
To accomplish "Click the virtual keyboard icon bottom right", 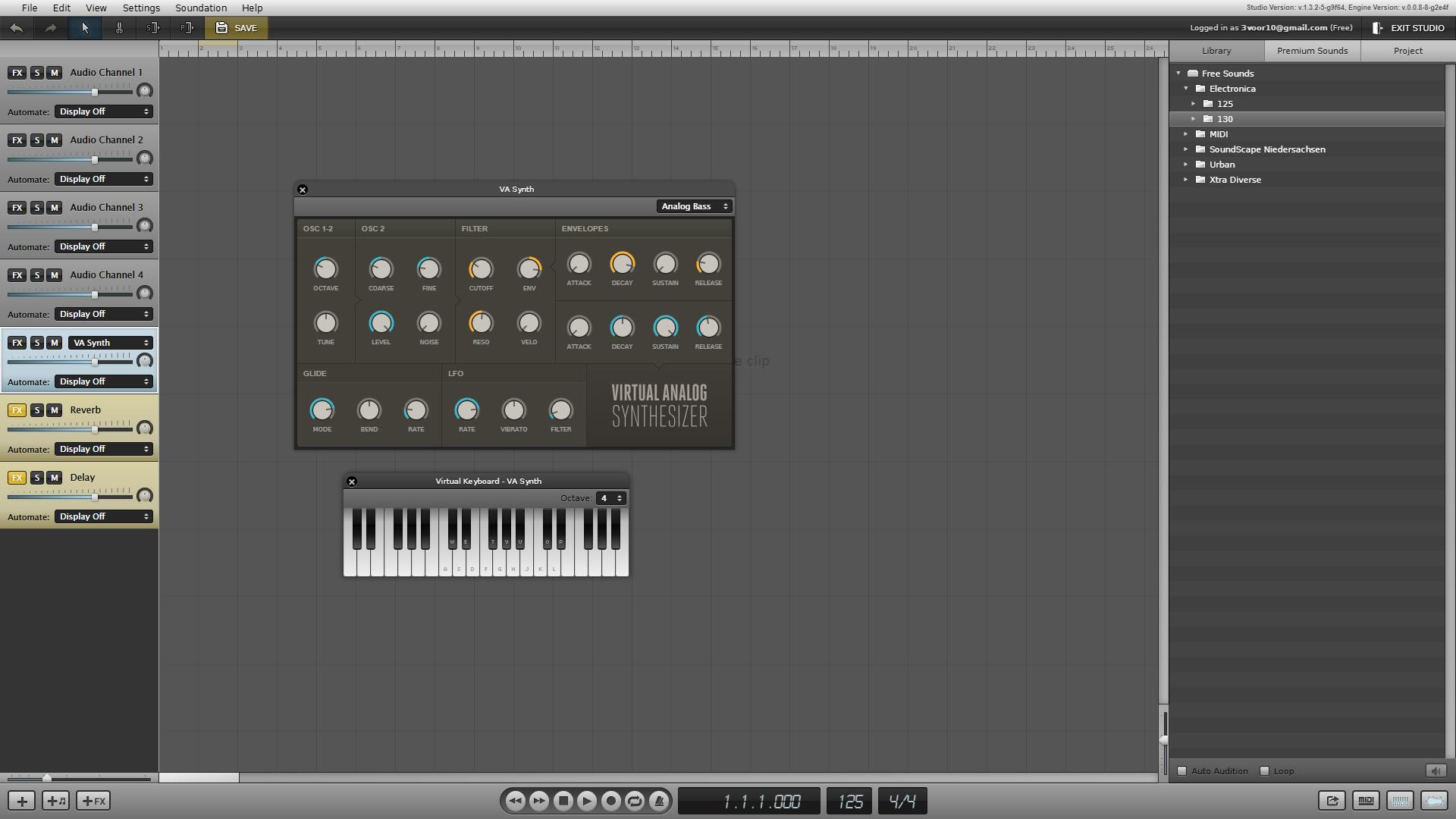I will coord(1400,801).
